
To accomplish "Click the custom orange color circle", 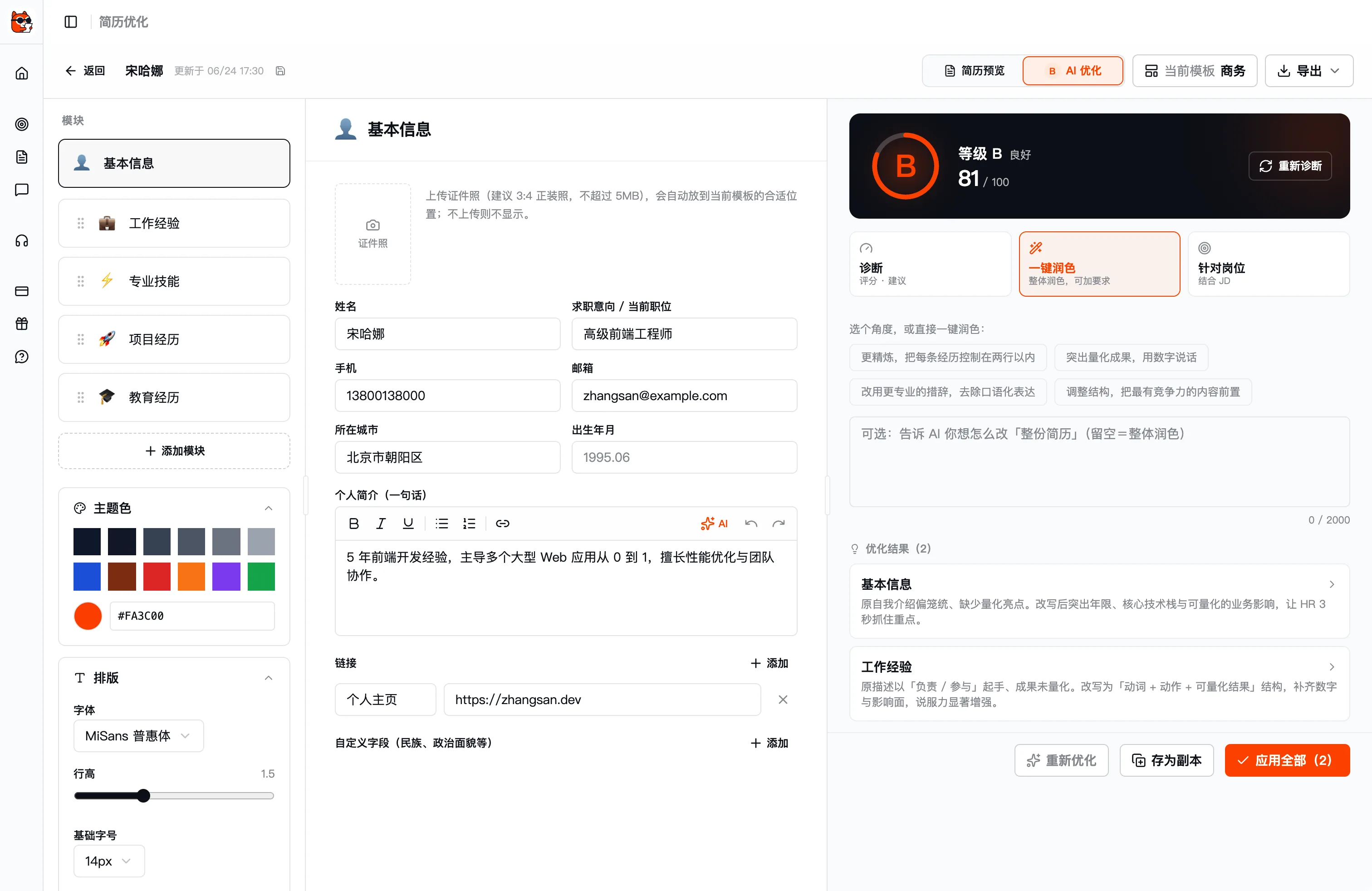I will tap(88, 616).
